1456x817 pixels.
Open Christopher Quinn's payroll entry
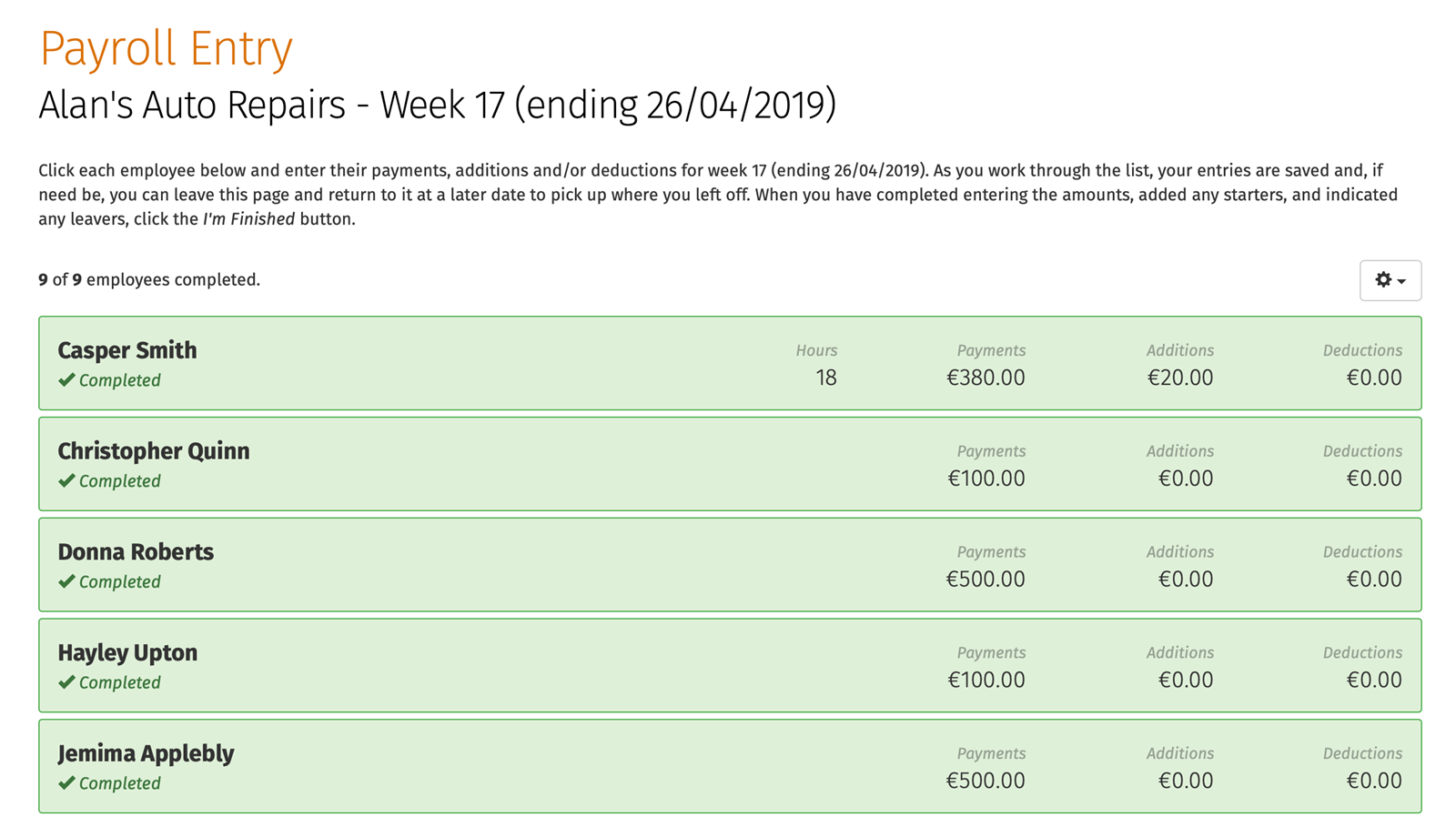point(730,464)
